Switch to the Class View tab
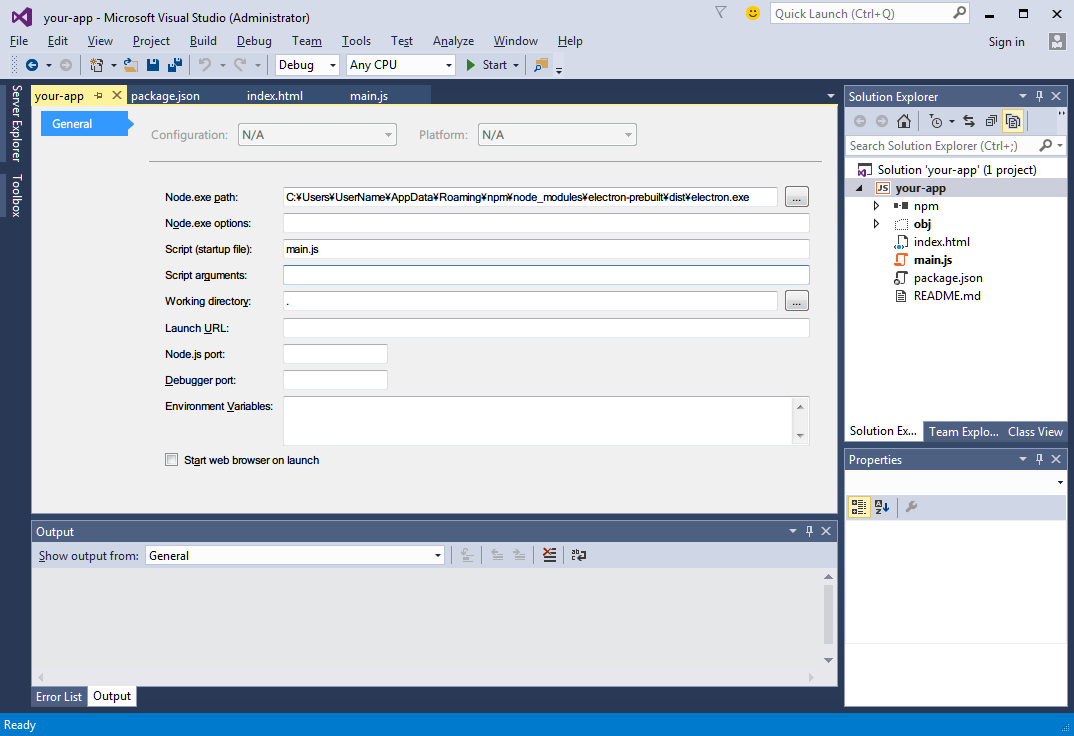The image size is (1074, 736). pos(1035,431)
